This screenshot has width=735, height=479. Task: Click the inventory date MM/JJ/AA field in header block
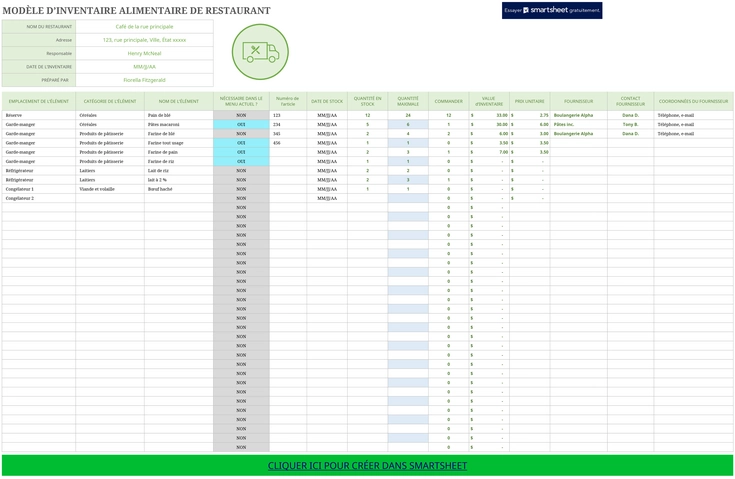144,67
